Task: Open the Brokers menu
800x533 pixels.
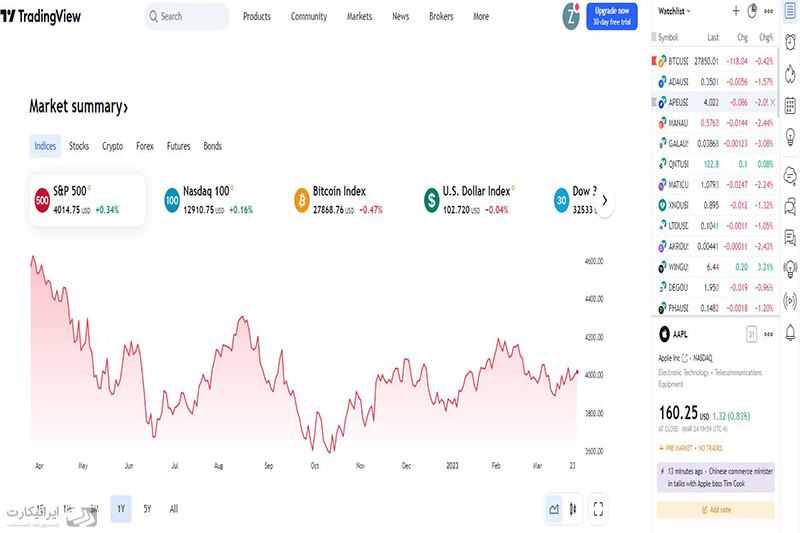Action: 441,16
